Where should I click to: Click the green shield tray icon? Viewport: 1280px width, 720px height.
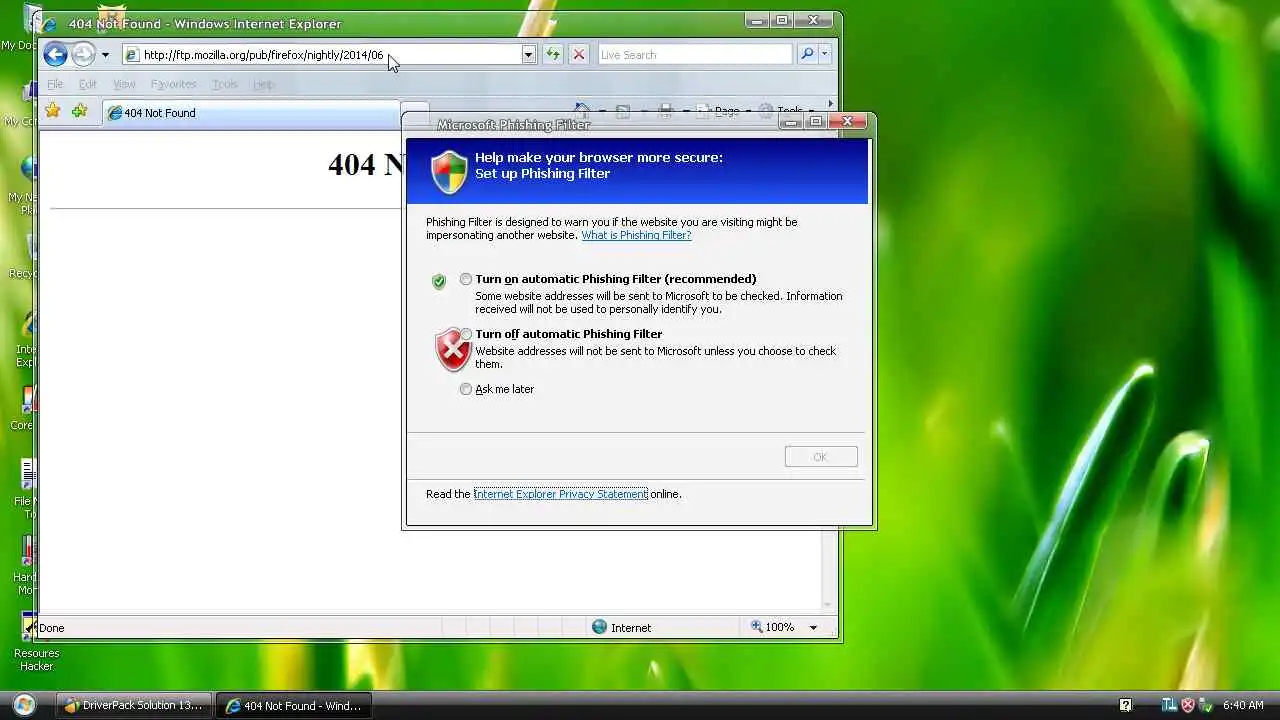coord(1205,705)
